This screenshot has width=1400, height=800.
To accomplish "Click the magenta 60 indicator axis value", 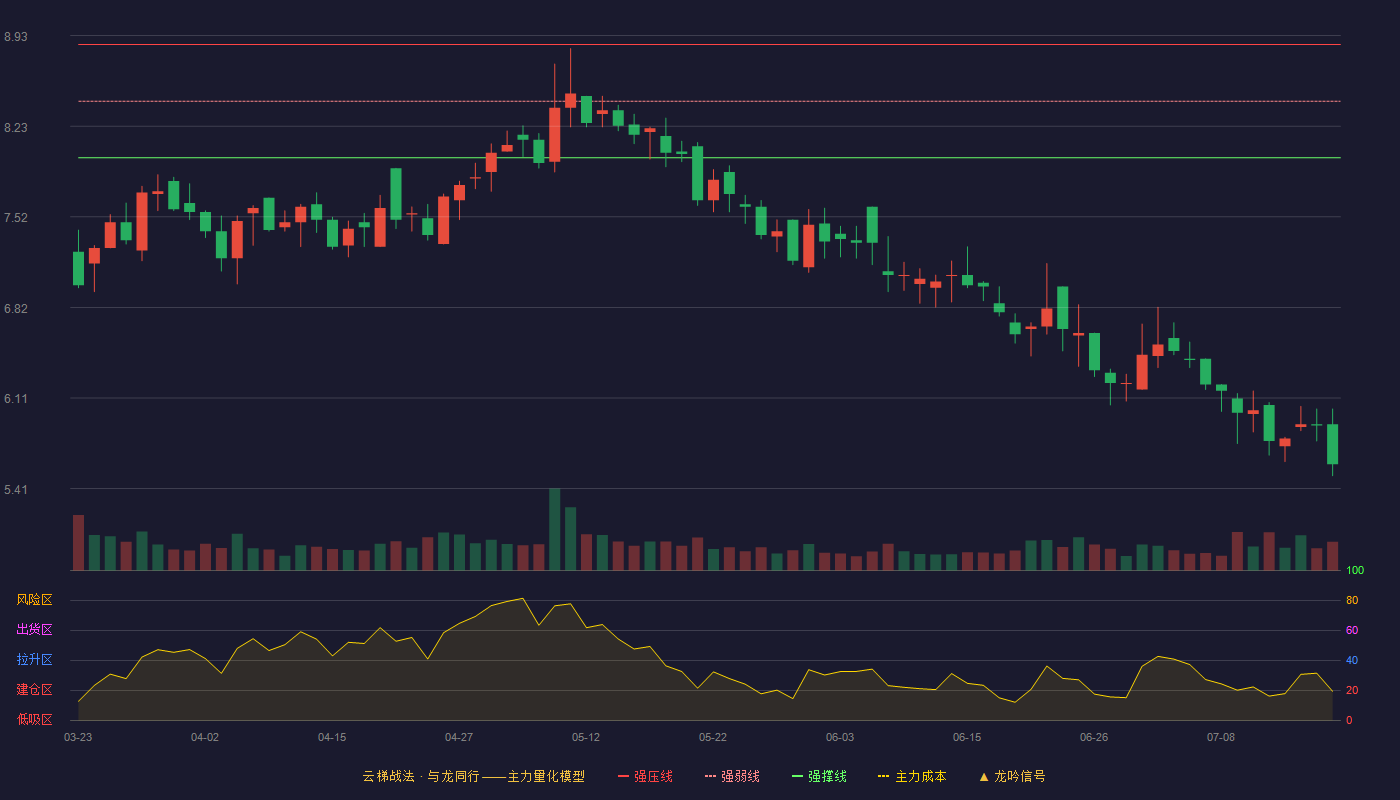I will (x=1352, y=631).
